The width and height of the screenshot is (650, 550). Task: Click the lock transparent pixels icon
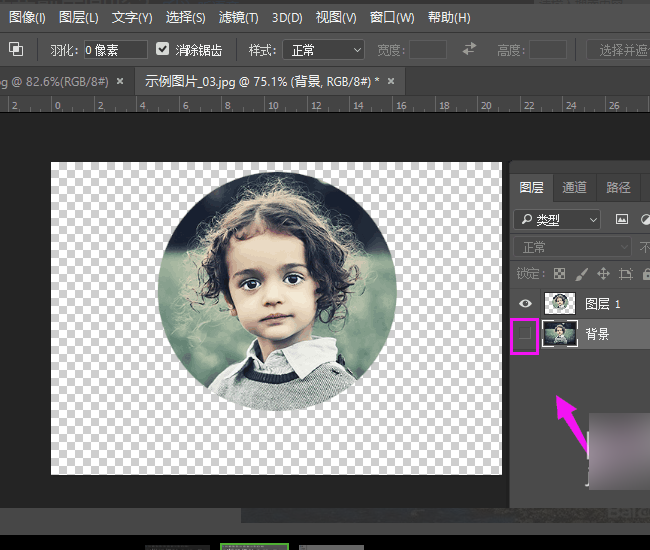click(560, 273)
